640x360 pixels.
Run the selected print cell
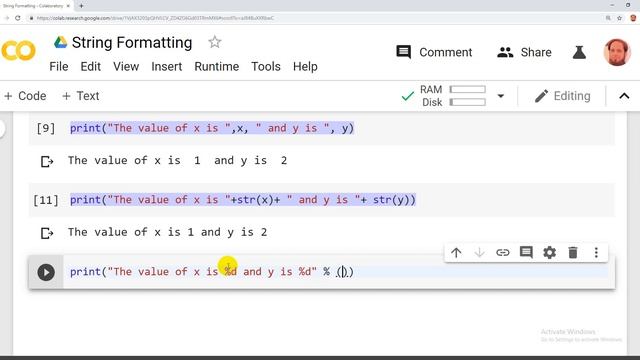46,272
